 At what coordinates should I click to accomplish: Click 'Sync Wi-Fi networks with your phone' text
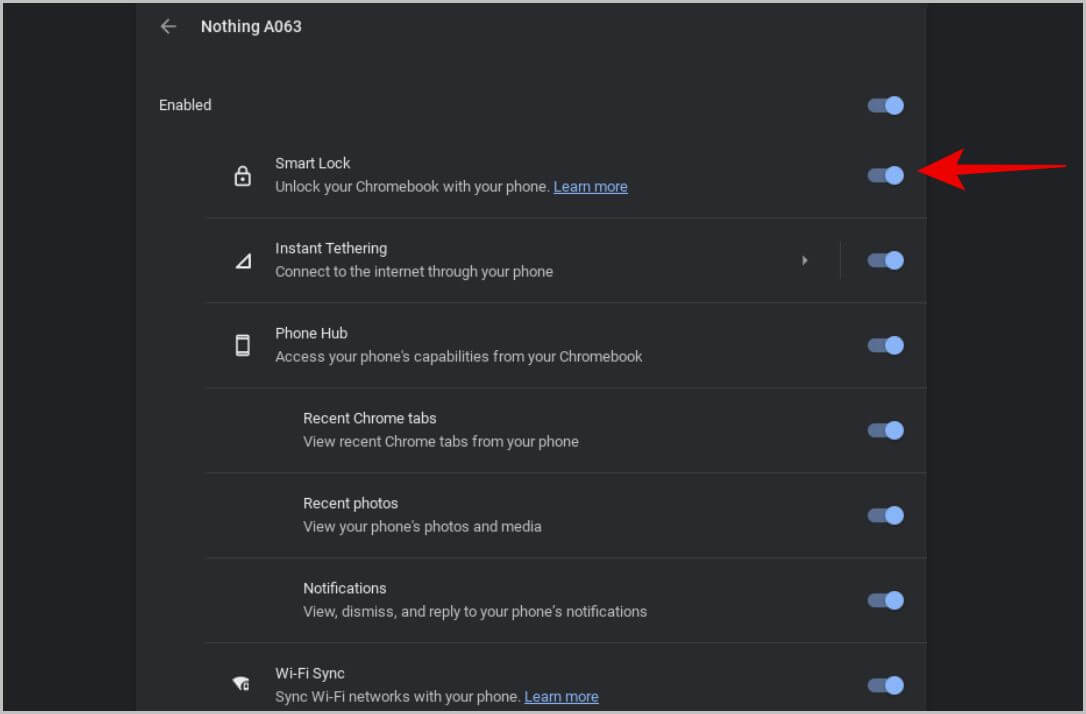click(398, 697)
